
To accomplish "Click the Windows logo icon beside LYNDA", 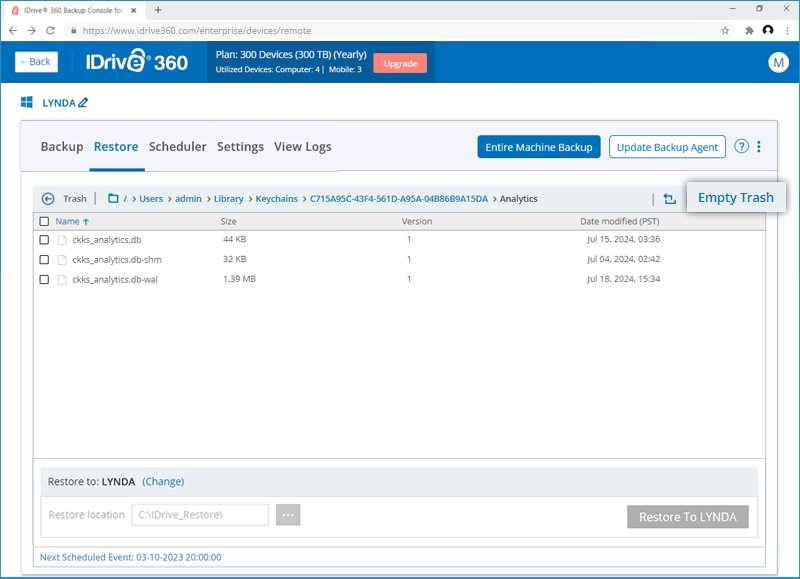I will click(x=27, y=103).
